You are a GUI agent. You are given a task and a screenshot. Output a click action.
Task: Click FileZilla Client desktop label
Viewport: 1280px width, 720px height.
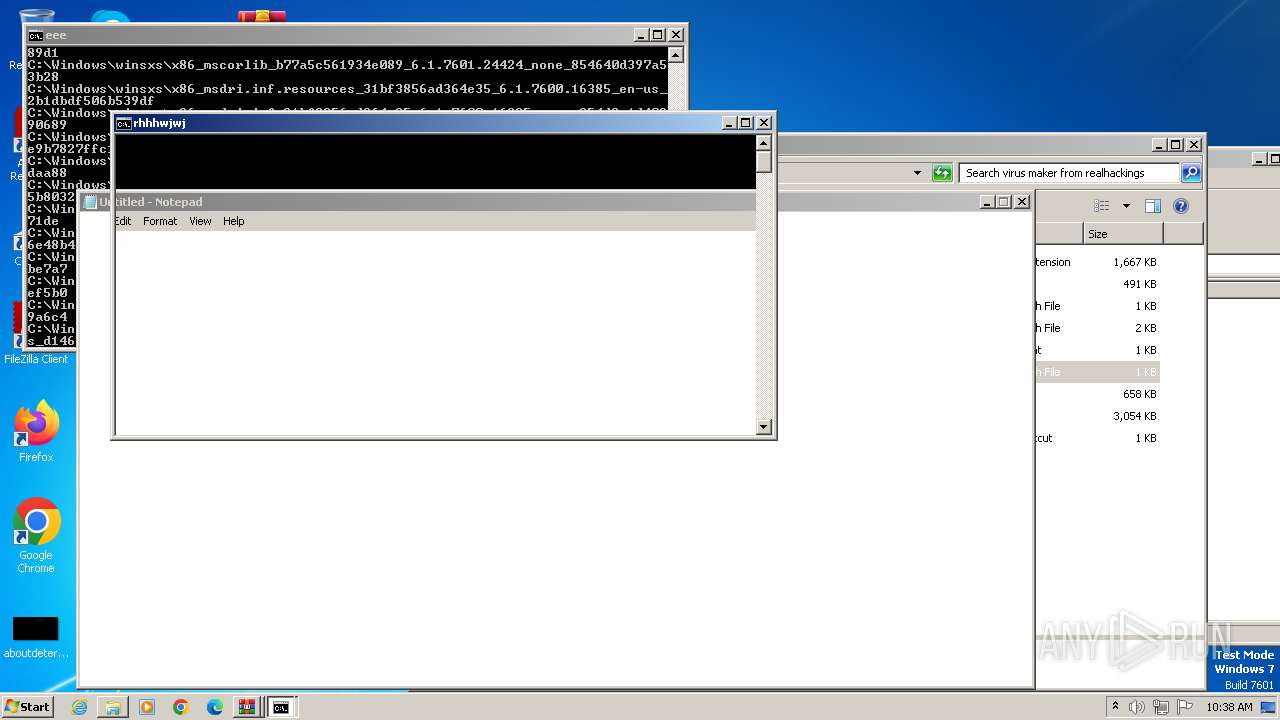pyautogui.click(x=36, y=359)
